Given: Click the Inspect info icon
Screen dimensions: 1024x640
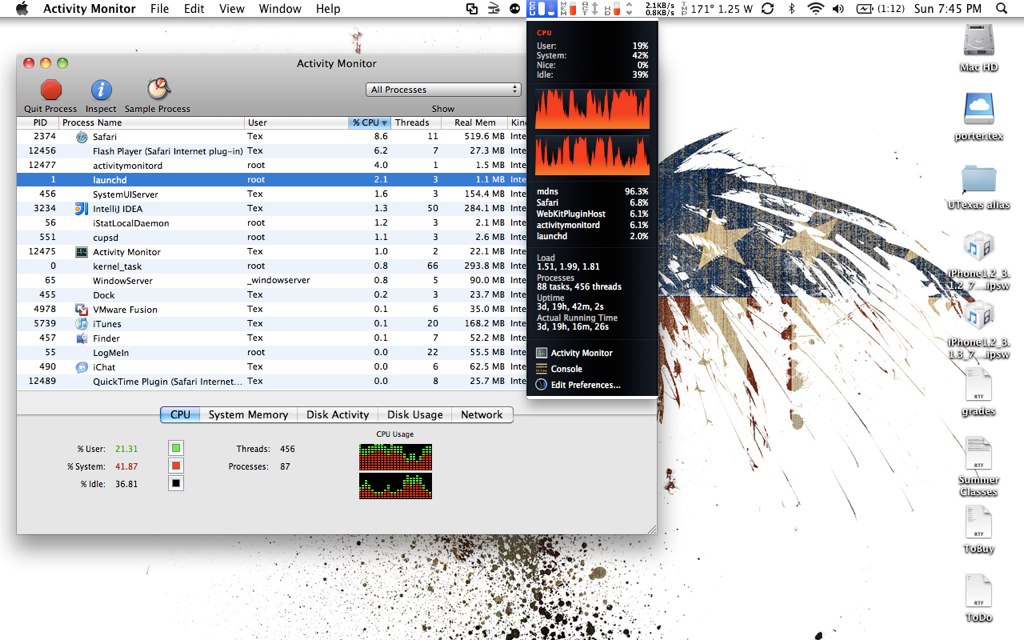Looking at the screenshot, I should point(101,89).
